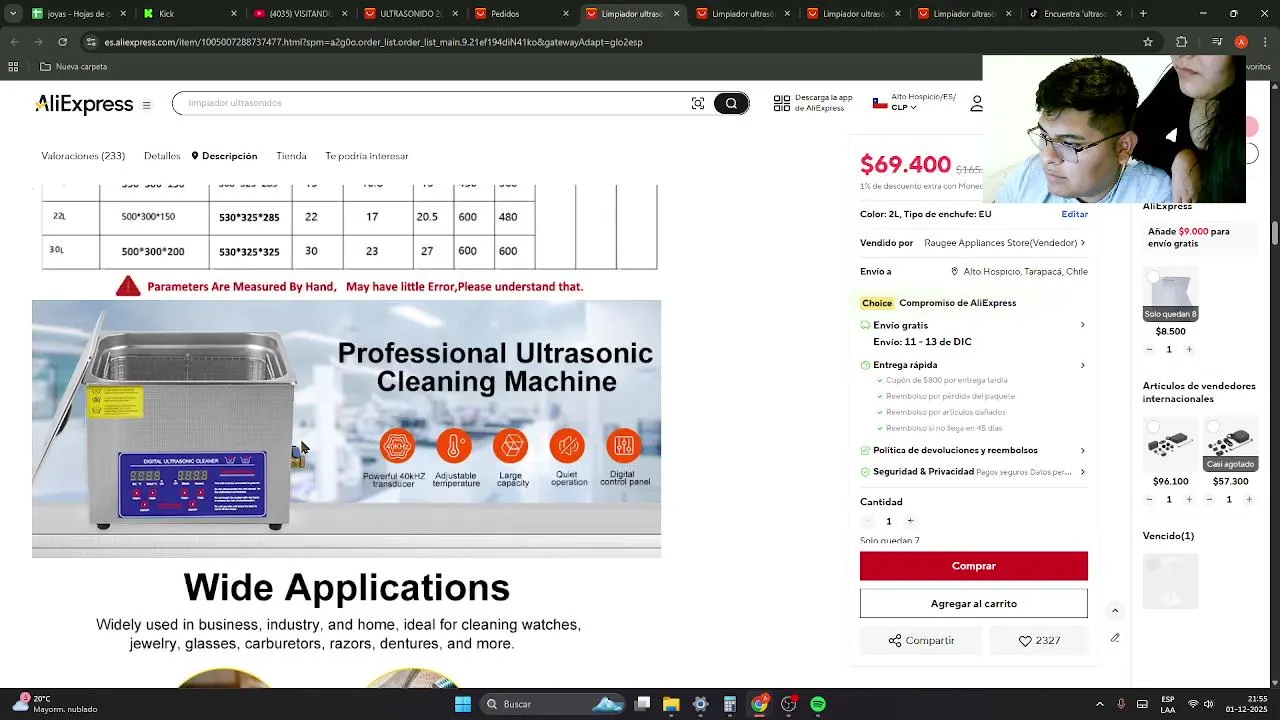
Task: Open the Windows Start menu
Action: click(x=463, y=704)
